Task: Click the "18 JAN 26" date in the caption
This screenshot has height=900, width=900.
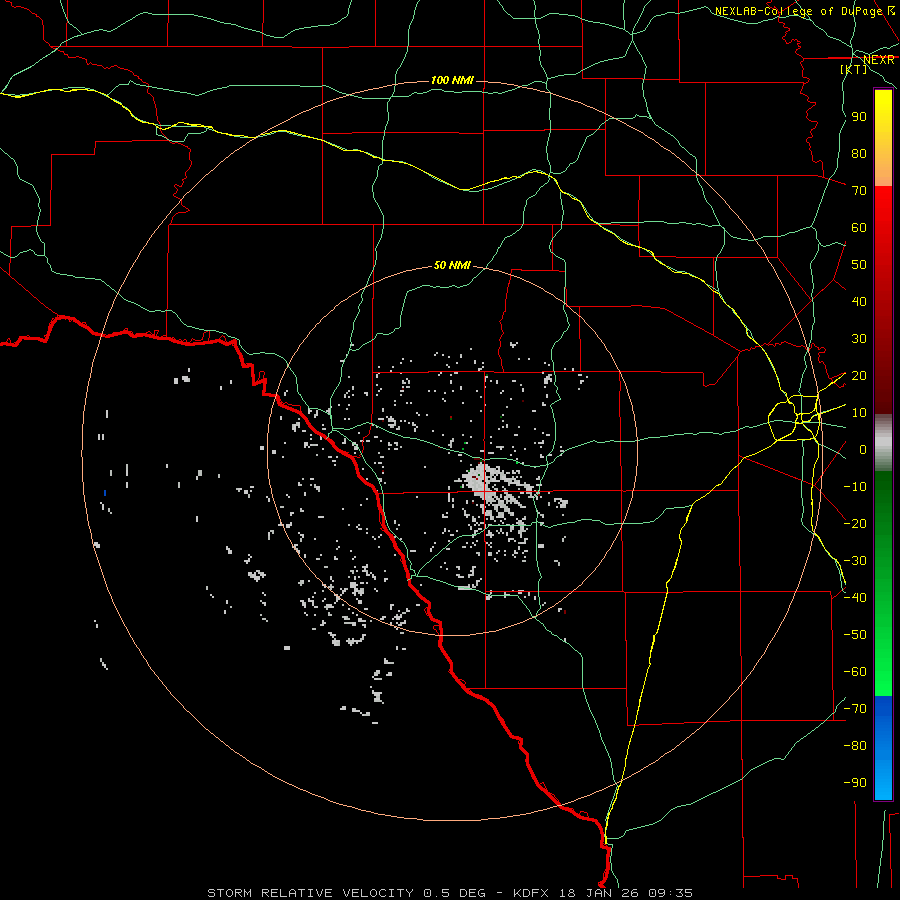Action: [599, 893]
